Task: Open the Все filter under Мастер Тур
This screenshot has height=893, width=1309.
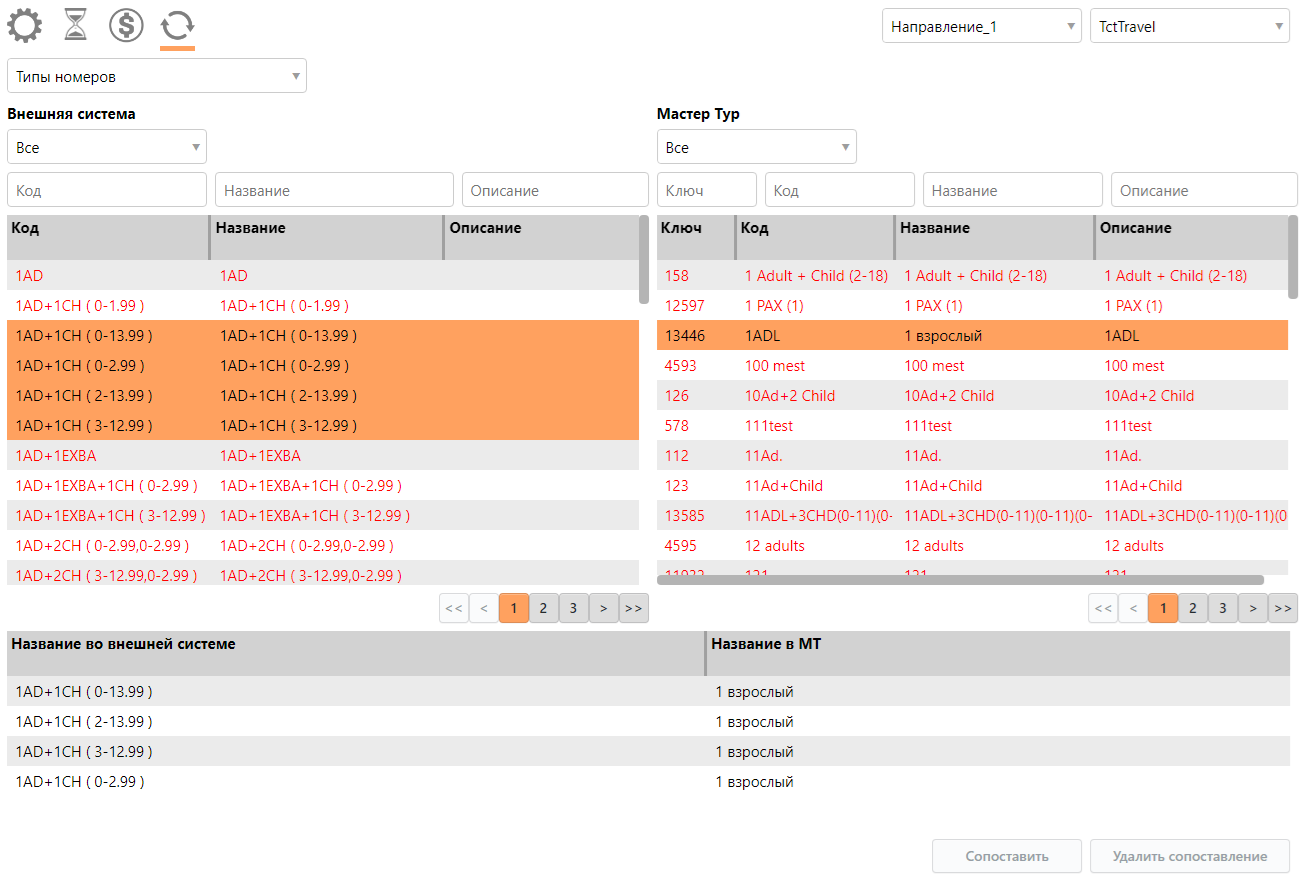Action: click(756, 147)
